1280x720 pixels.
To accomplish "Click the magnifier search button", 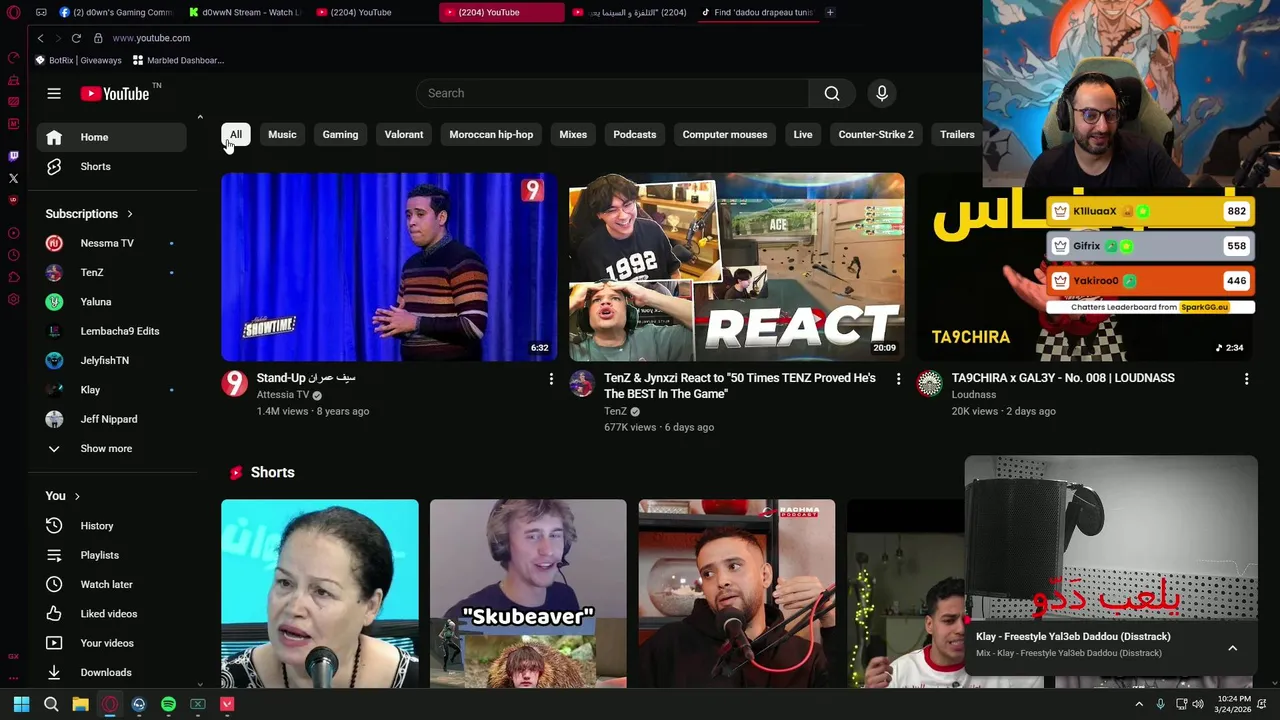I will click(x=832, y=93).
